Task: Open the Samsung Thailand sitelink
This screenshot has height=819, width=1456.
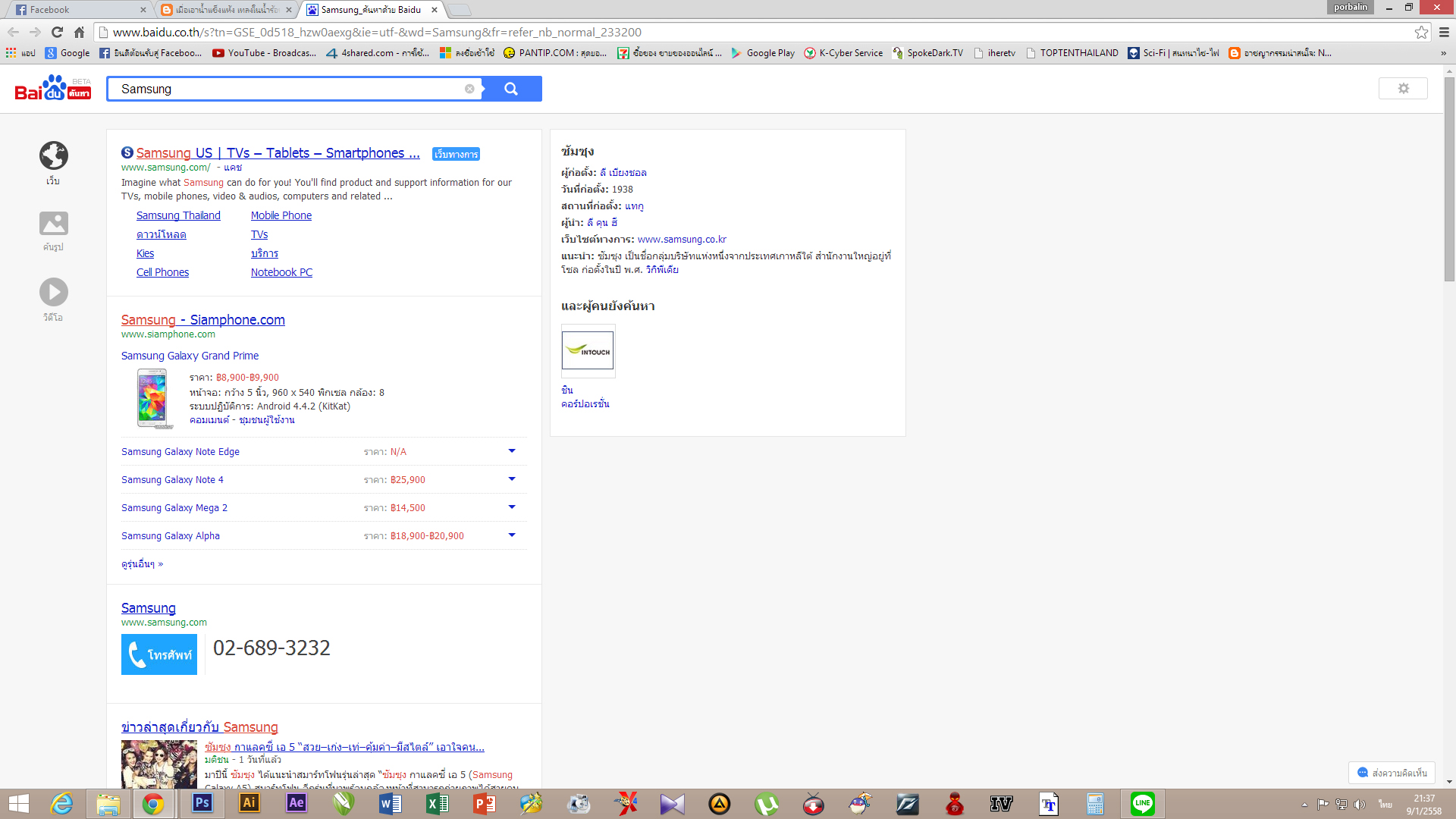Action: click(x=178, y=215)
